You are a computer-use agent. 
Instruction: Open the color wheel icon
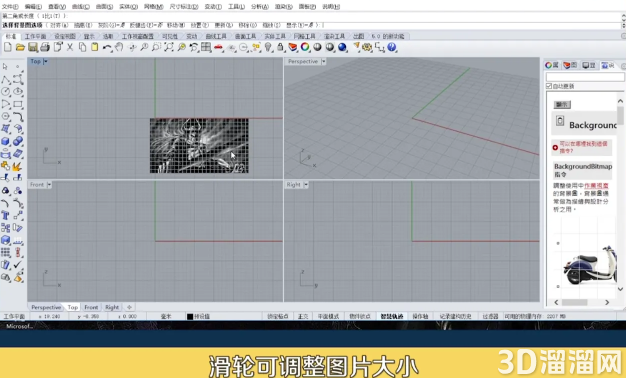(x=305, y=47)
